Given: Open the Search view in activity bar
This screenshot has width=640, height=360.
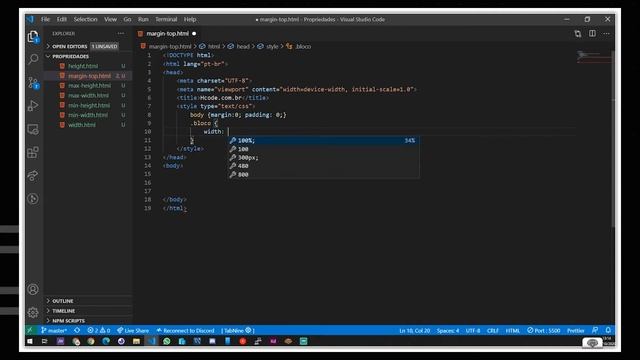Looking at the screenshot, I should pos(33,59).
